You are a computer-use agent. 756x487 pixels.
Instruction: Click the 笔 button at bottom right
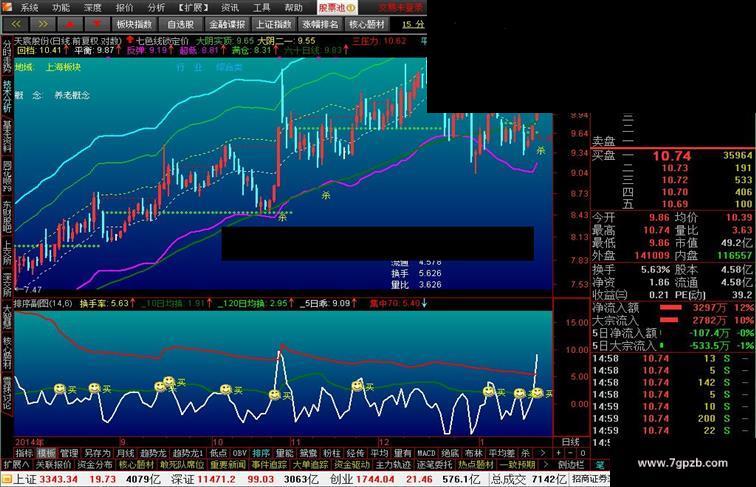point(600,465)
